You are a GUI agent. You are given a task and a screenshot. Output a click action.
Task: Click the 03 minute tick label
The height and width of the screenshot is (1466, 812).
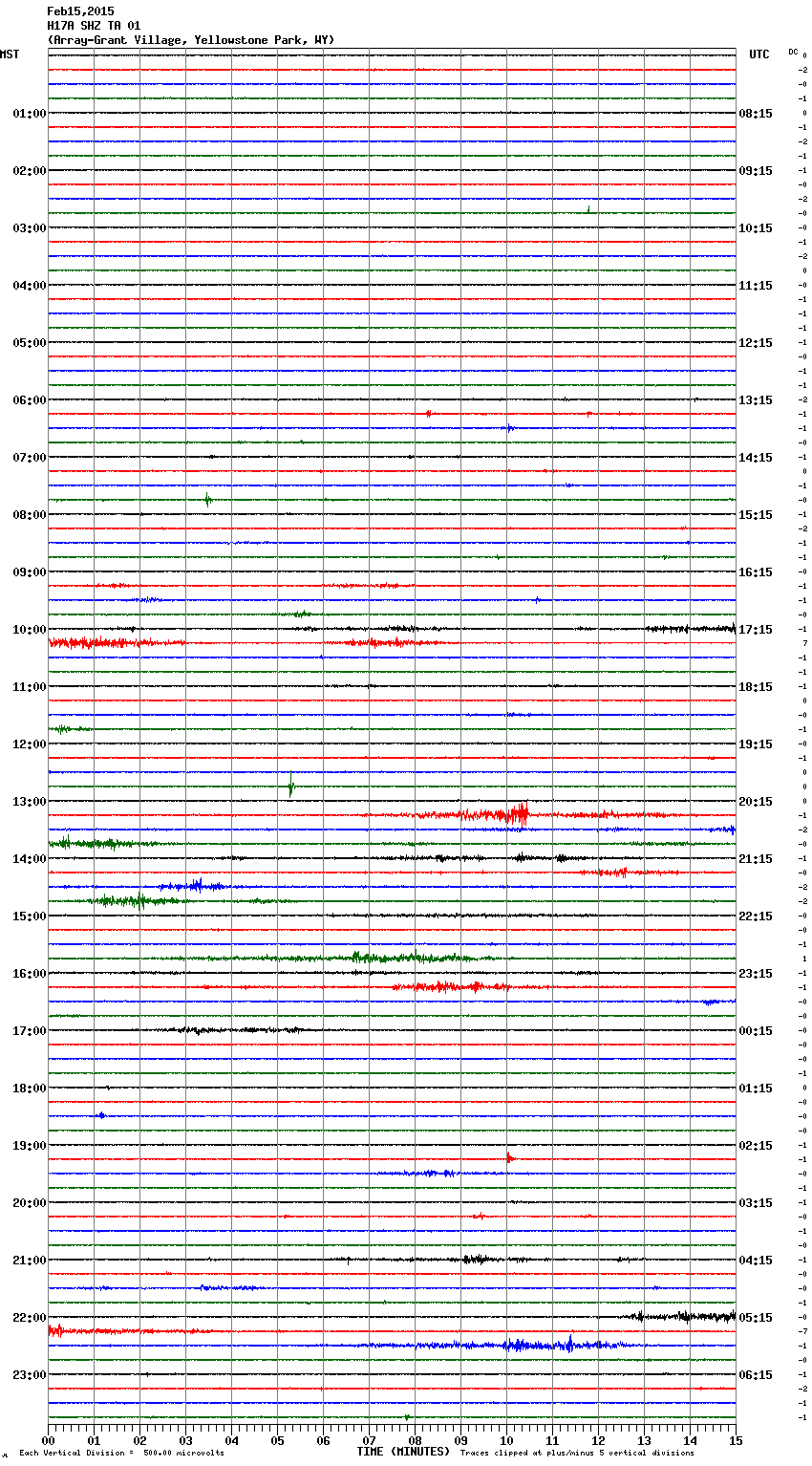pyautogui.click(x=185, y=1440)
